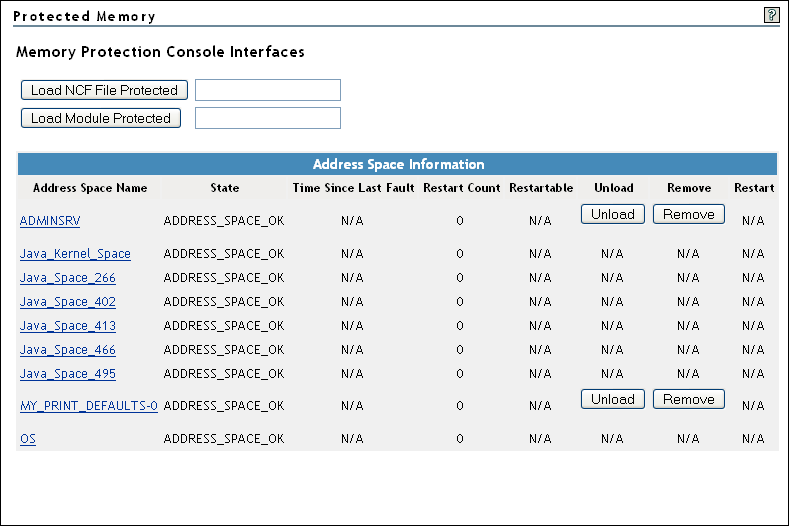
Task: Click Unload N/A in Java_Space_413 row
Action: pyautogui.click(x=612, y=326)
